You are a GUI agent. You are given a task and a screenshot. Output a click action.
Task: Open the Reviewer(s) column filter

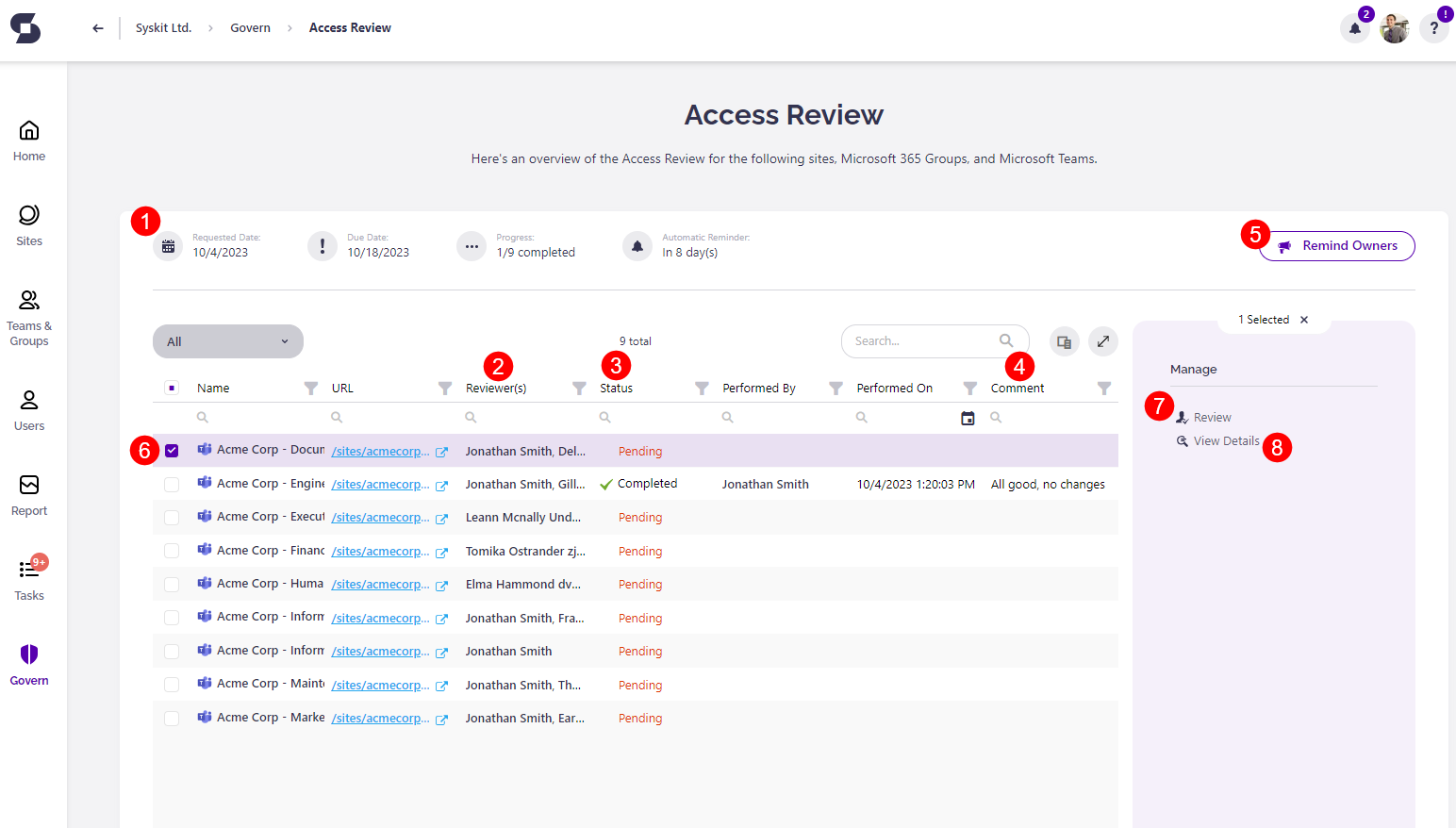point(578,387)
